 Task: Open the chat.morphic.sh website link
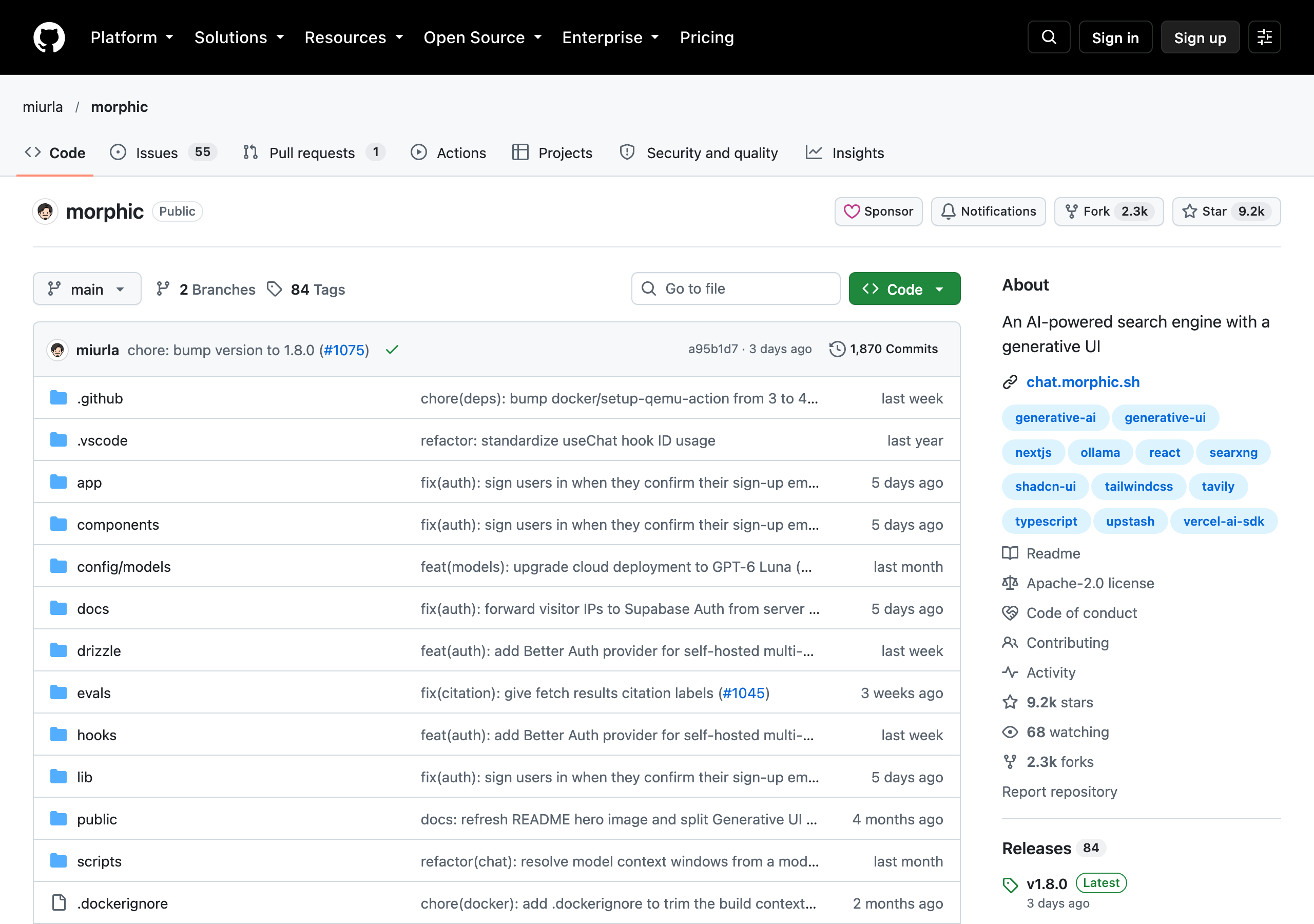click(1083, 382)
